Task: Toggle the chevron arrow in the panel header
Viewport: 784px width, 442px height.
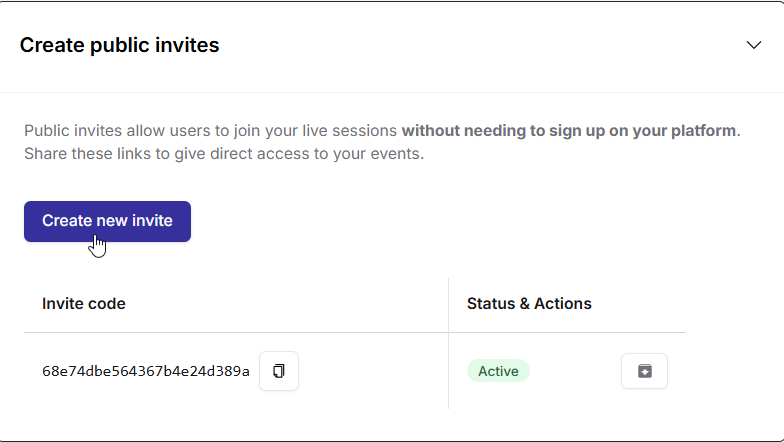Action: (754, 45)
